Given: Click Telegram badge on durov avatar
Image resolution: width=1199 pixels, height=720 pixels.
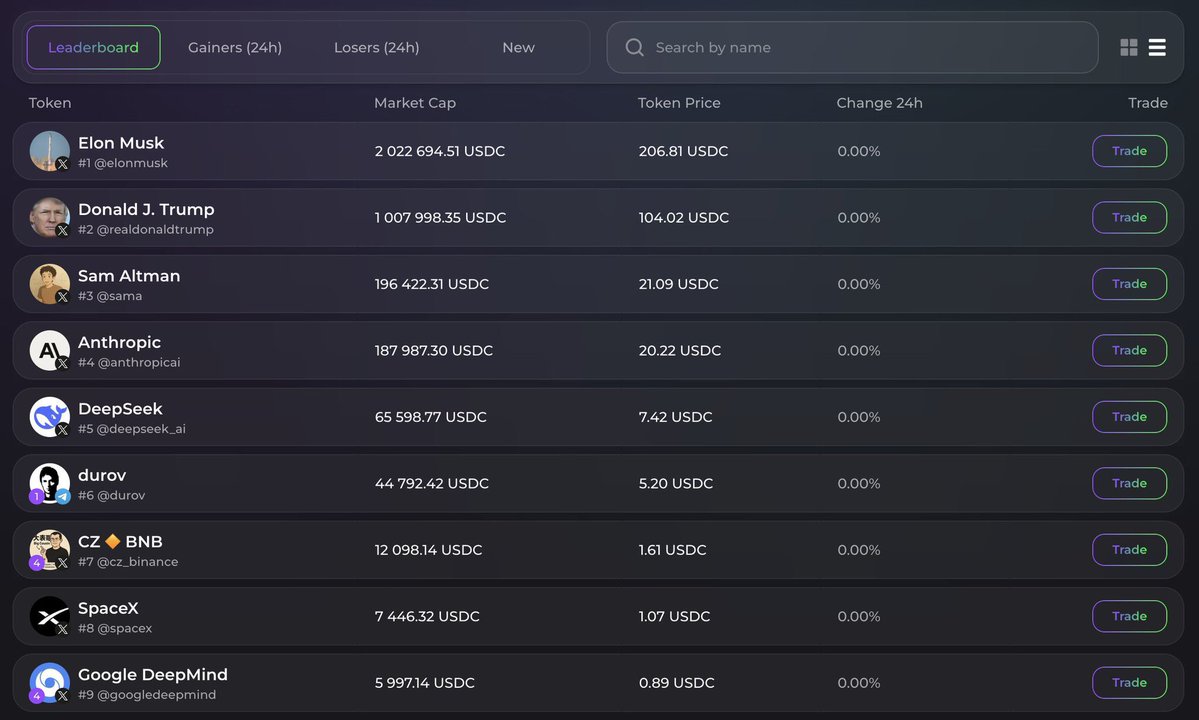Looking at the screenshot, I should [x=63, y=497].
